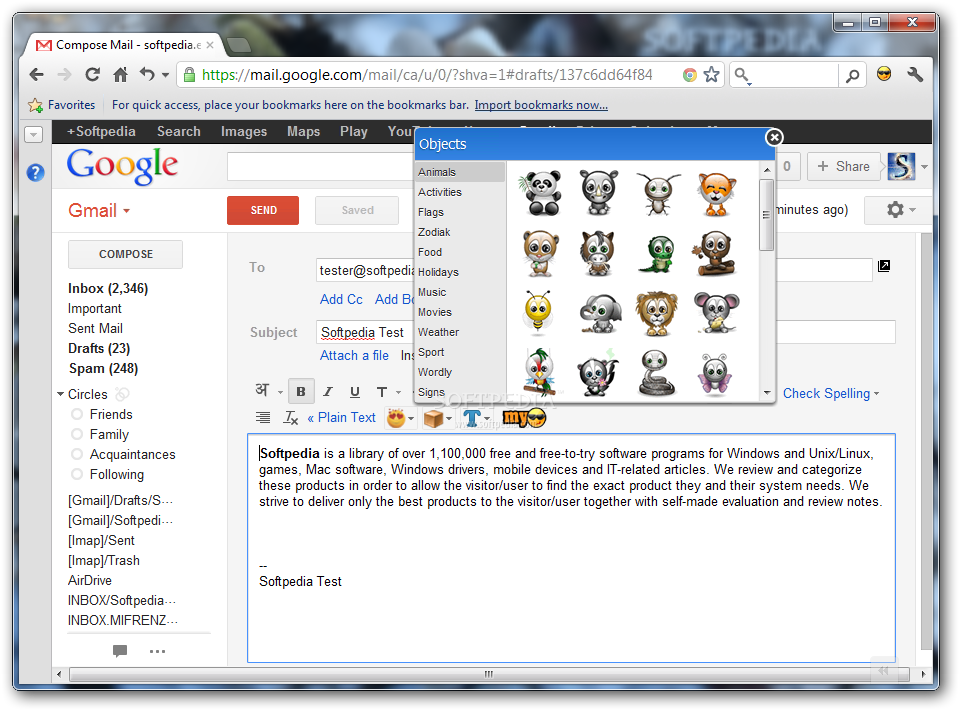Click the red SEND button

263,211
